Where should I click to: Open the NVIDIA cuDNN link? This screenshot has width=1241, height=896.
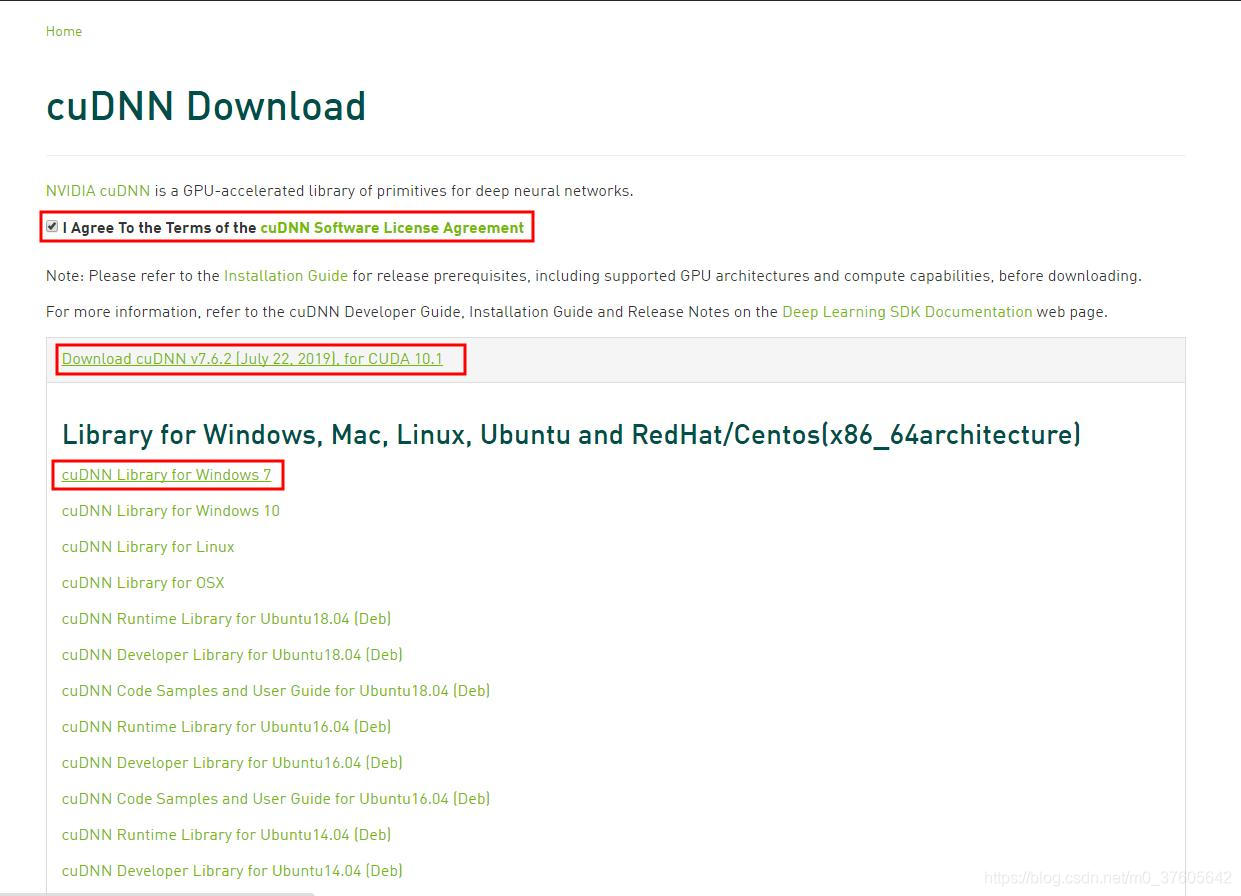[98, 190]
